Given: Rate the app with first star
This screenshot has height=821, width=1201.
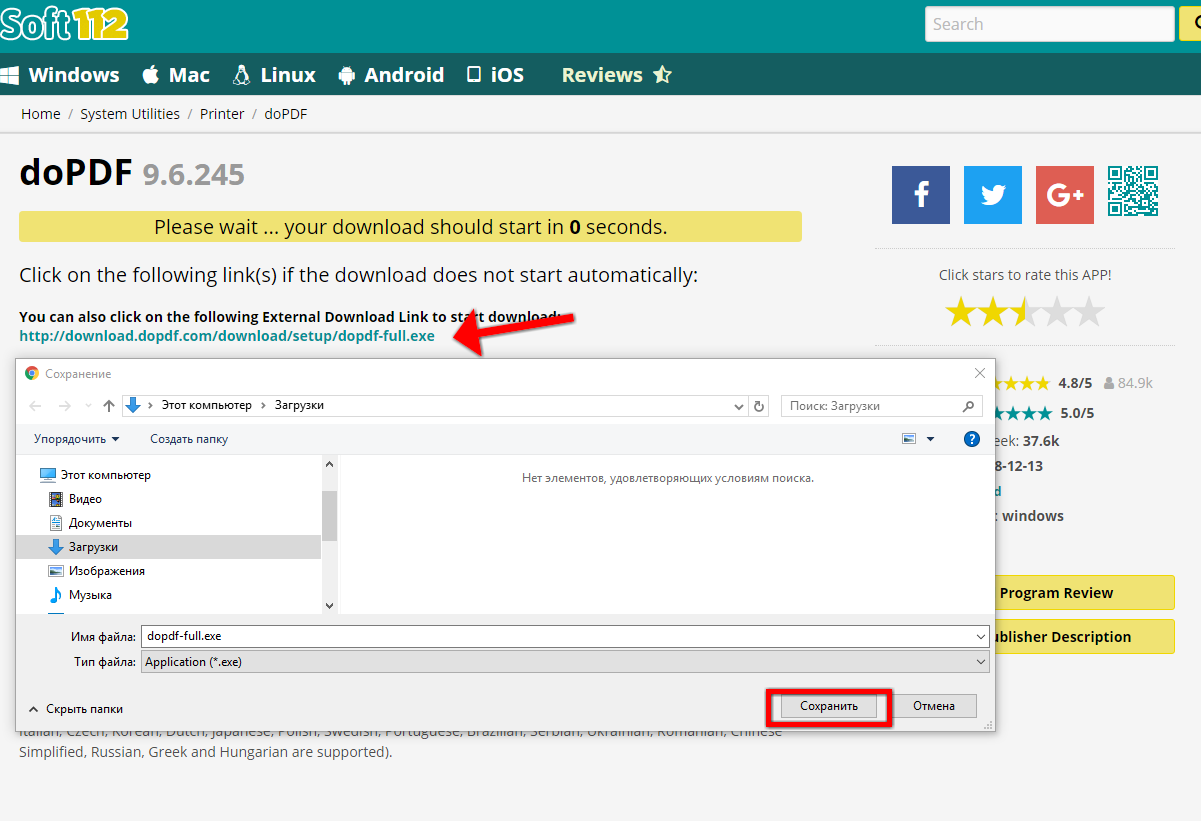Looking at the screenshot, I should [961, 313].
